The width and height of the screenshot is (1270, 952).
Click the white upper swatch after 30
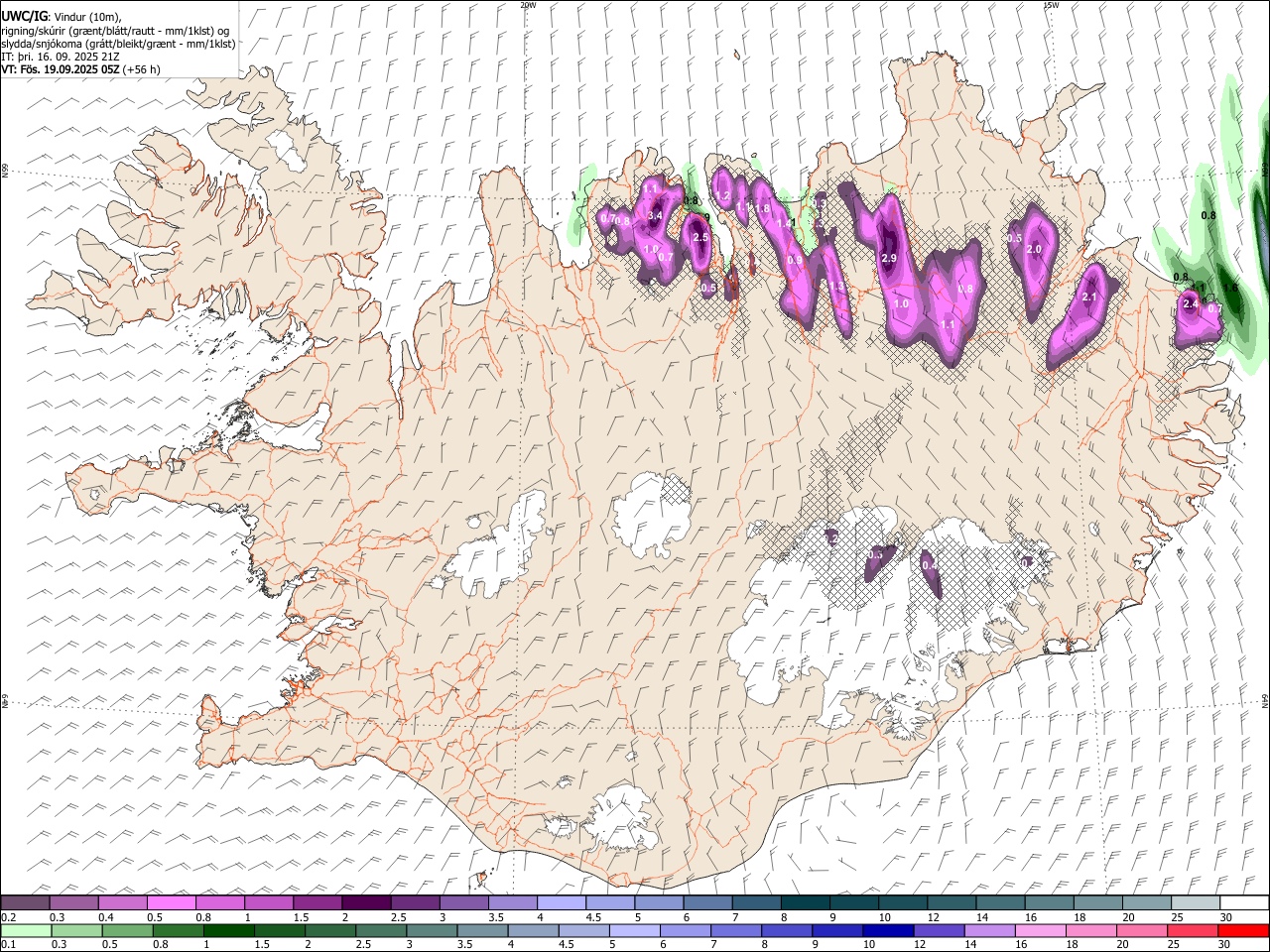(1244, 903)
